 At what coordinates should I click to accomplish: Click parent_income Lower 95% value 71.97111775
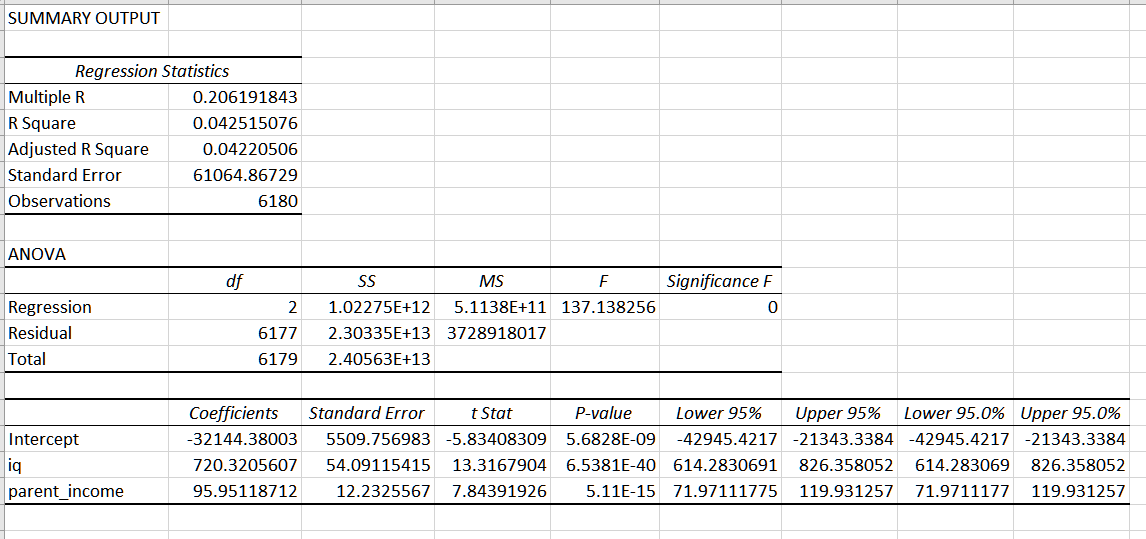tap(721, 491)
